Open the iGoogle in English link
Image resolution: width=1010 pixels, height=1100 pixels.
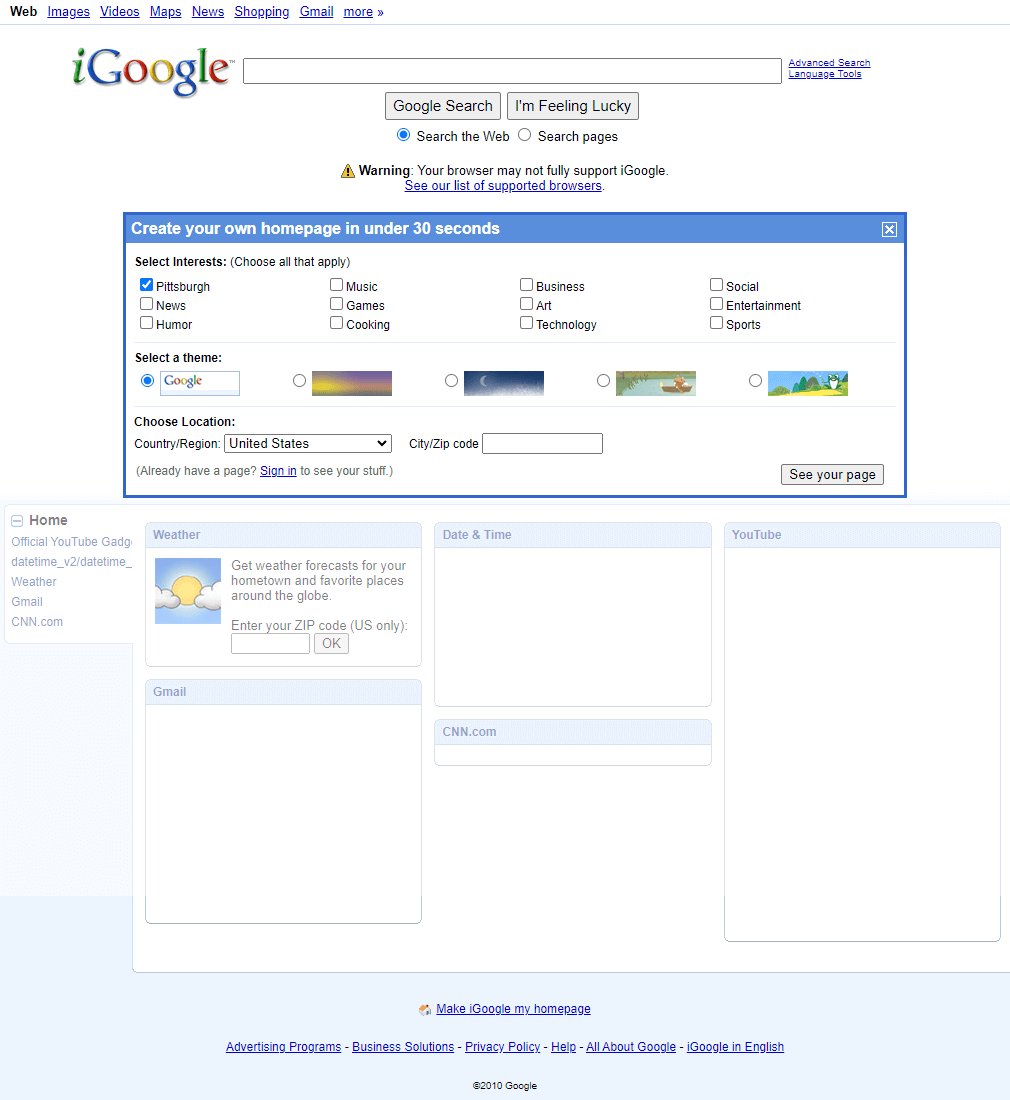(x=735, y=1047)
